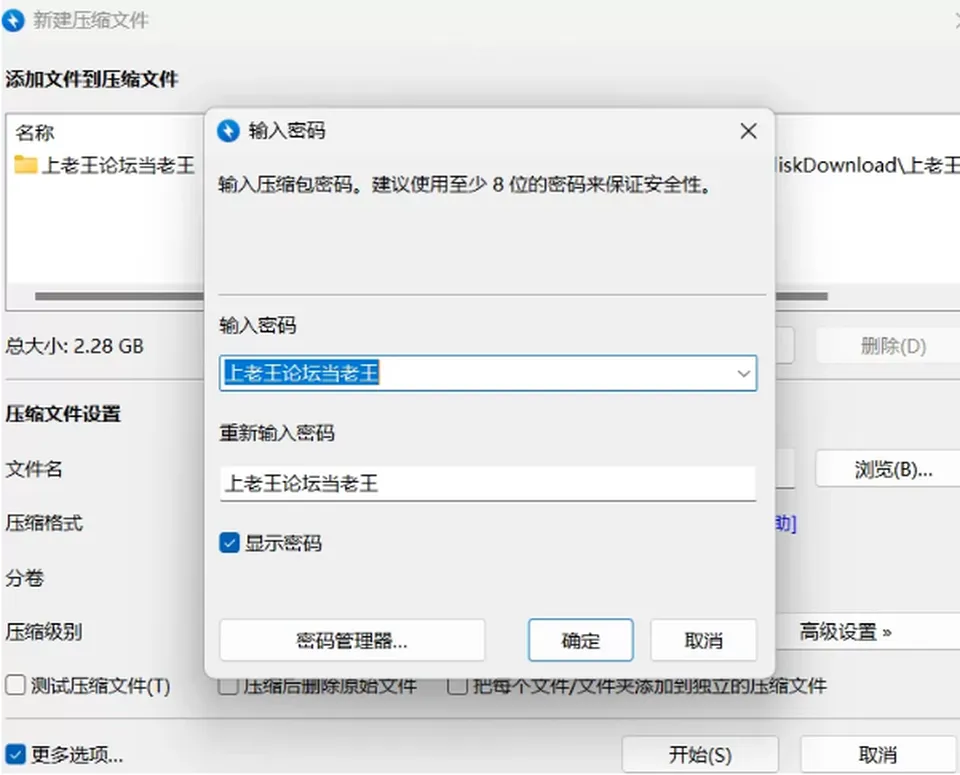Enable 测试压缩文件(T) checkbox
The image size is (960, 775).
(x=15, y=685)
